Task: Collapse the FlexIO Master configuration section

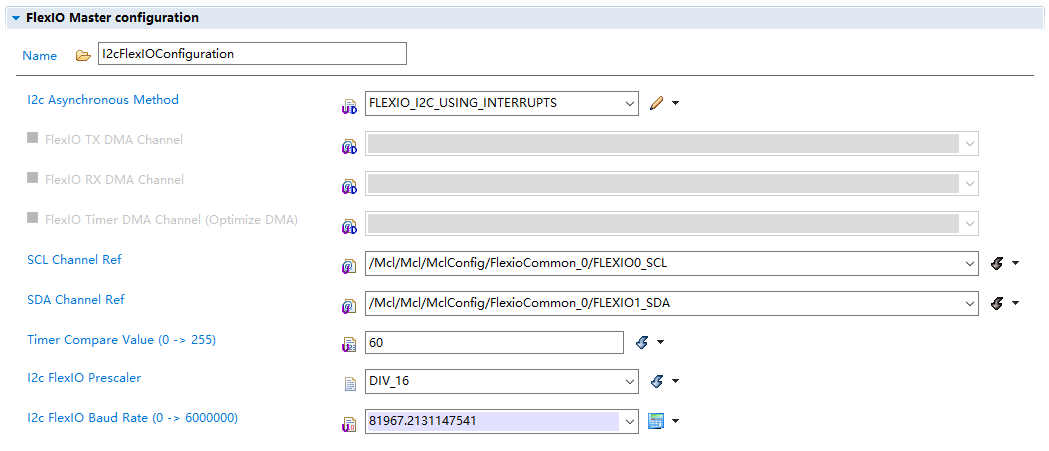Action: [16, 18]
